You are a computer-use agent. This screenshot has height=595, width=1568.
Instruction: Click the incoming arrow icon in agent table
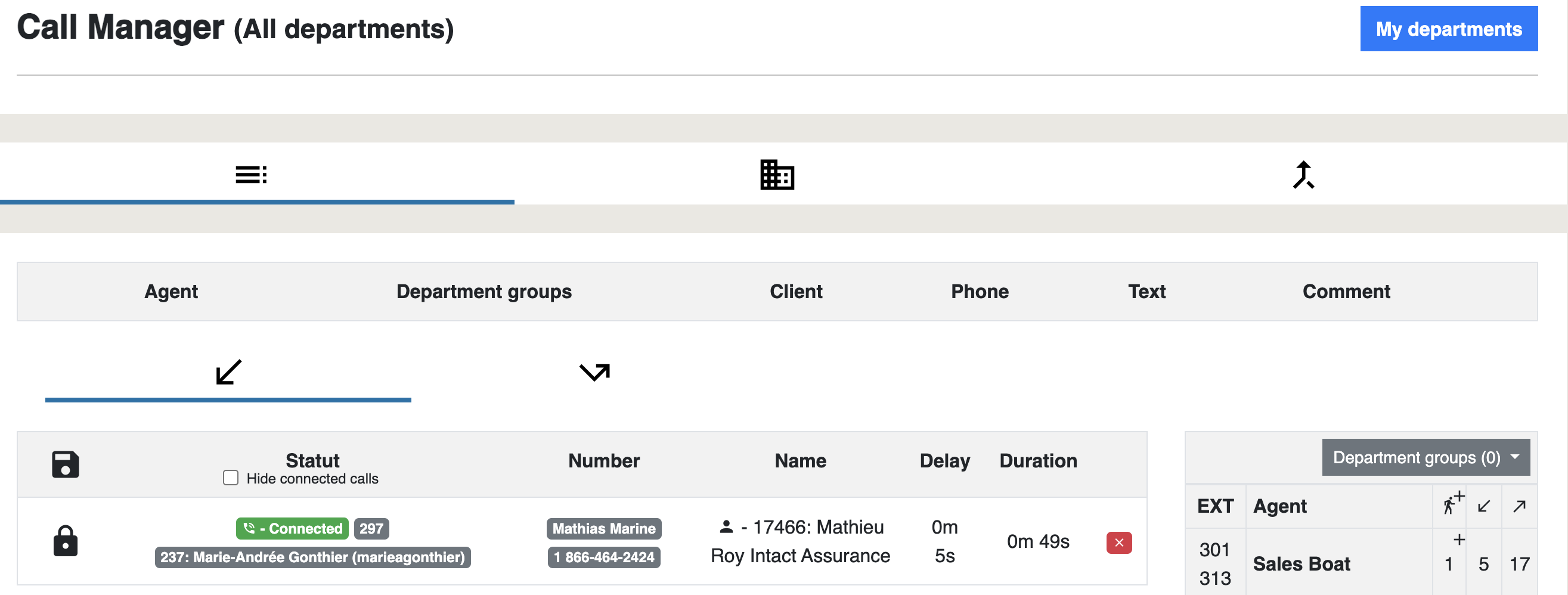coord(1483,506)
